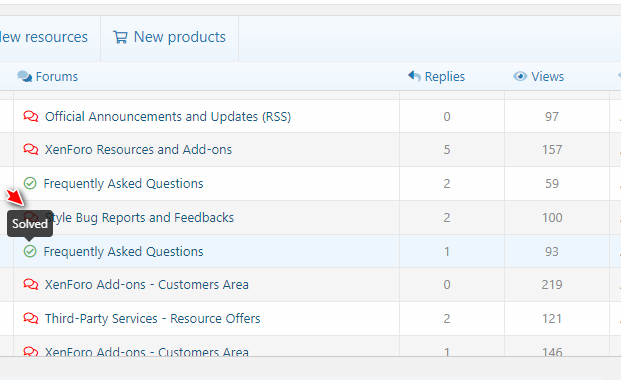Open Third-Party Services - Resource Offers

tap(152, 319)
